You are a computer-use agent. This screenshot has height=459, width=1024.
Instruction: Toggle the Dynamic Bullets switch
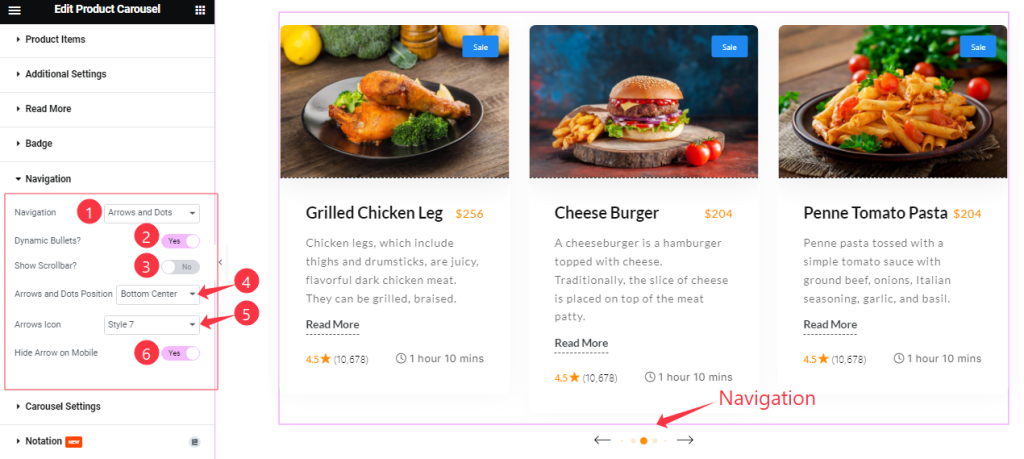point(180,241)
